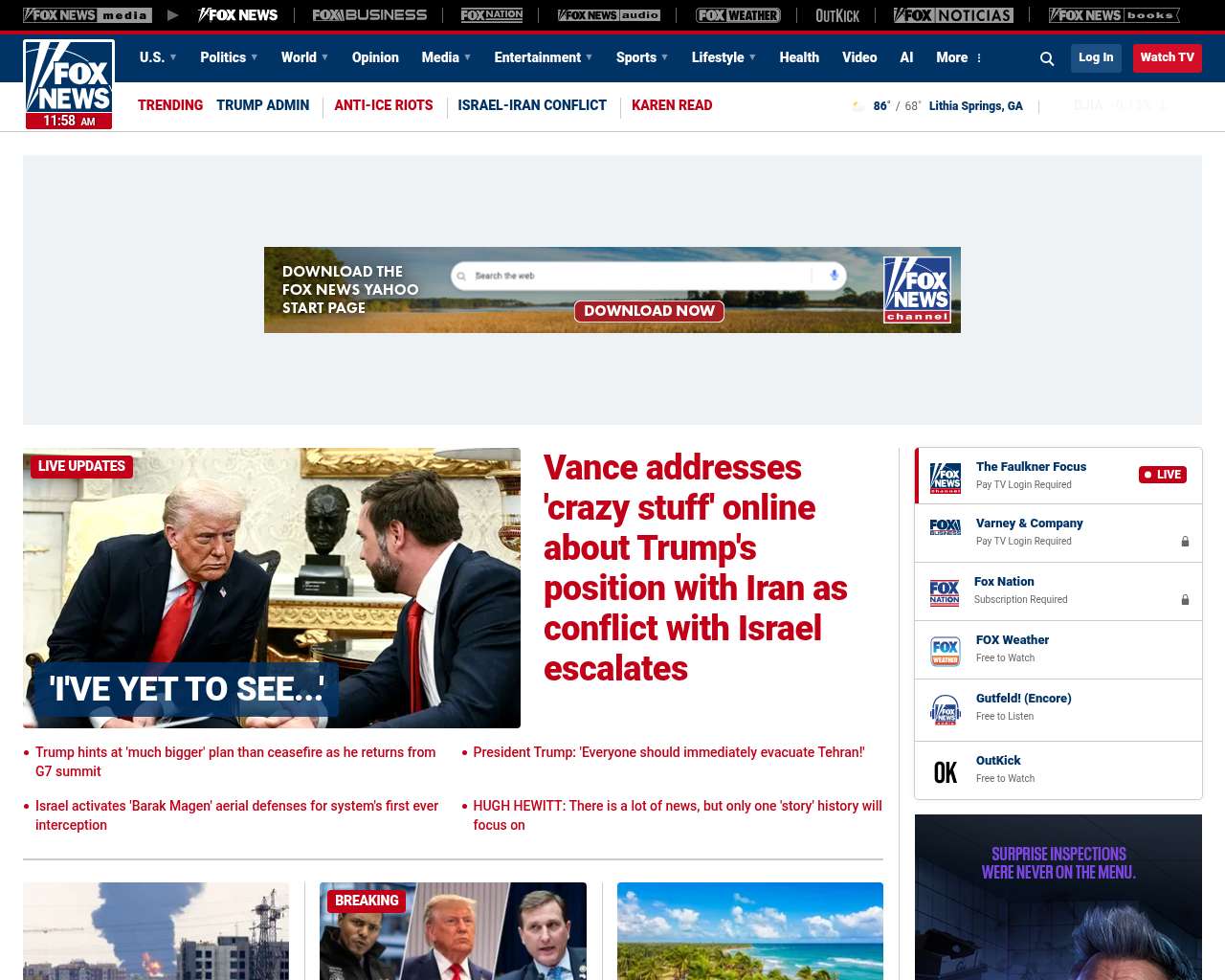The width and height of the screenshot is (1225, 980).
Task: Click Fox Nation icon in watch list
Action: (x=945, y=592)
